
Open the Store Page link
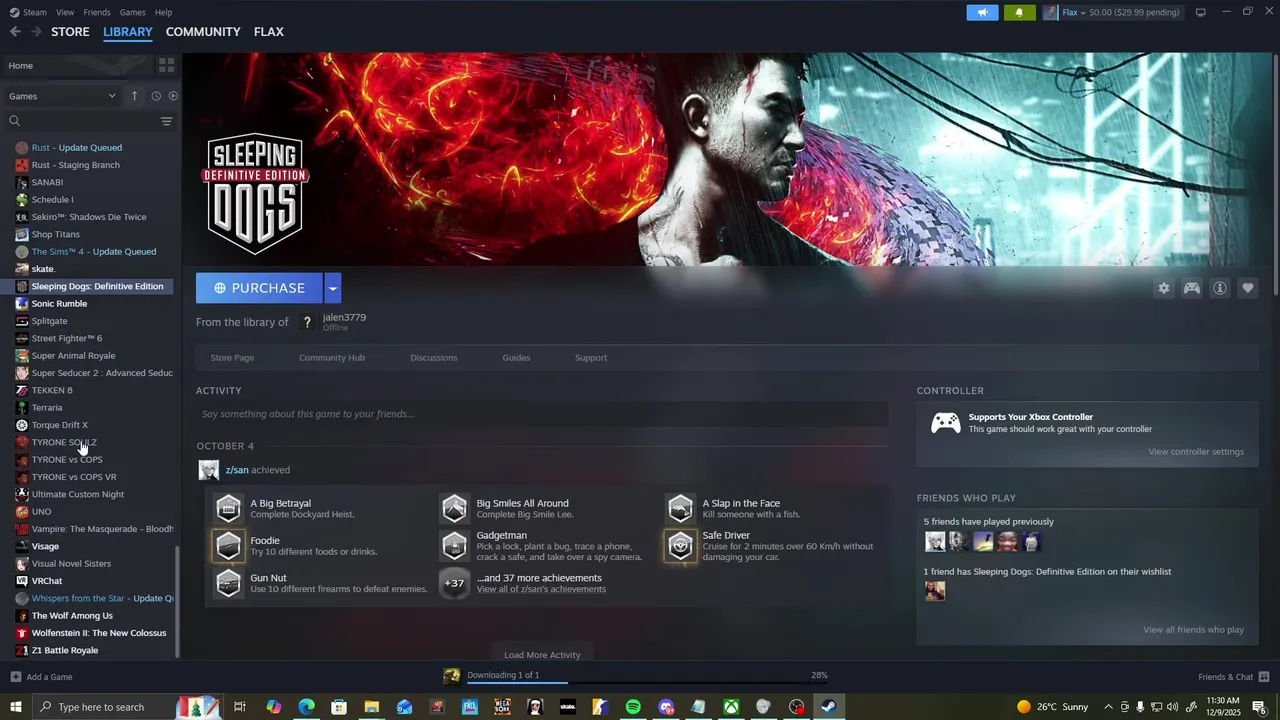(x=232, y=358)
